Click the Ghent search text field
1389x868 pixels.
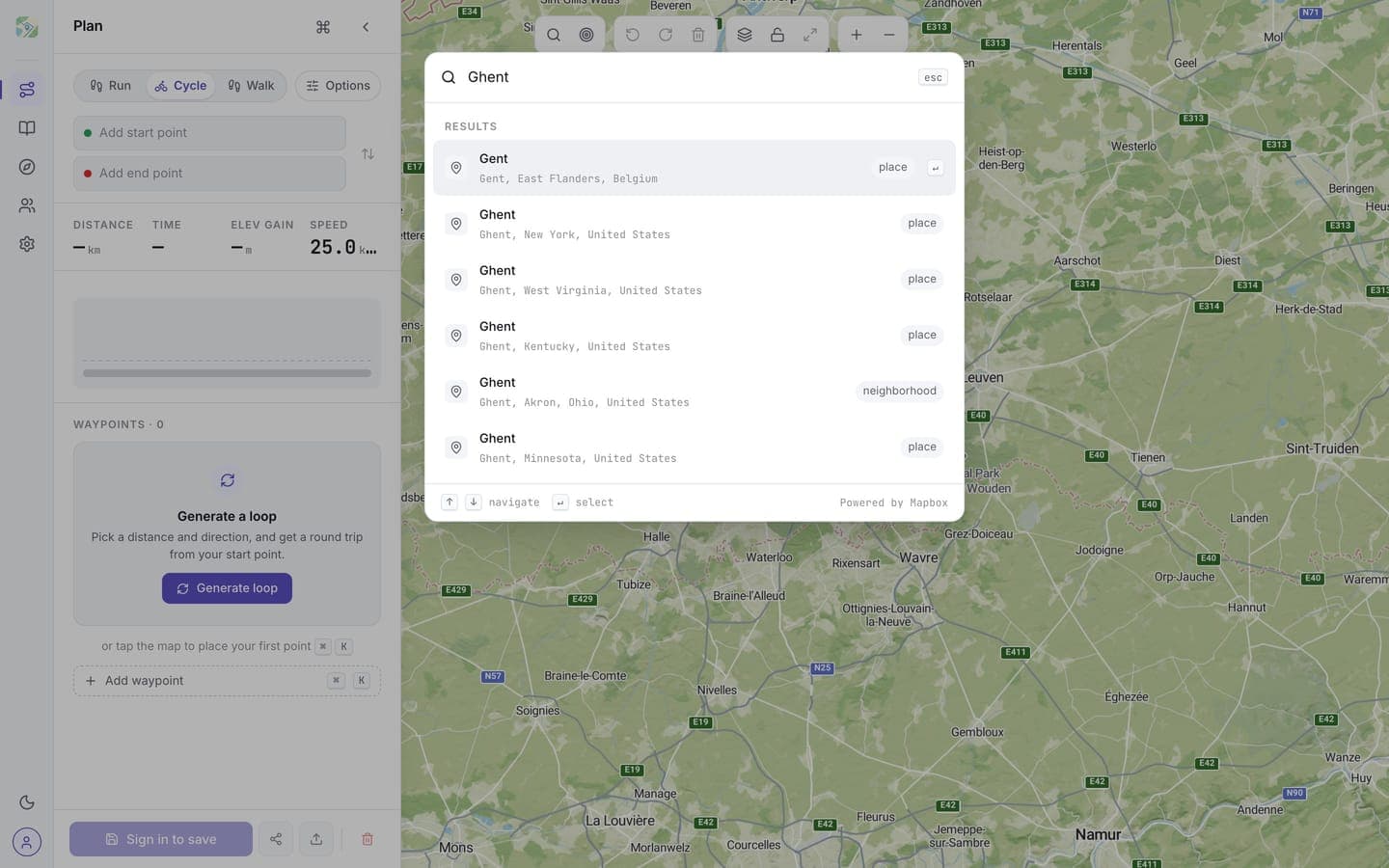[x=687, y=77]
